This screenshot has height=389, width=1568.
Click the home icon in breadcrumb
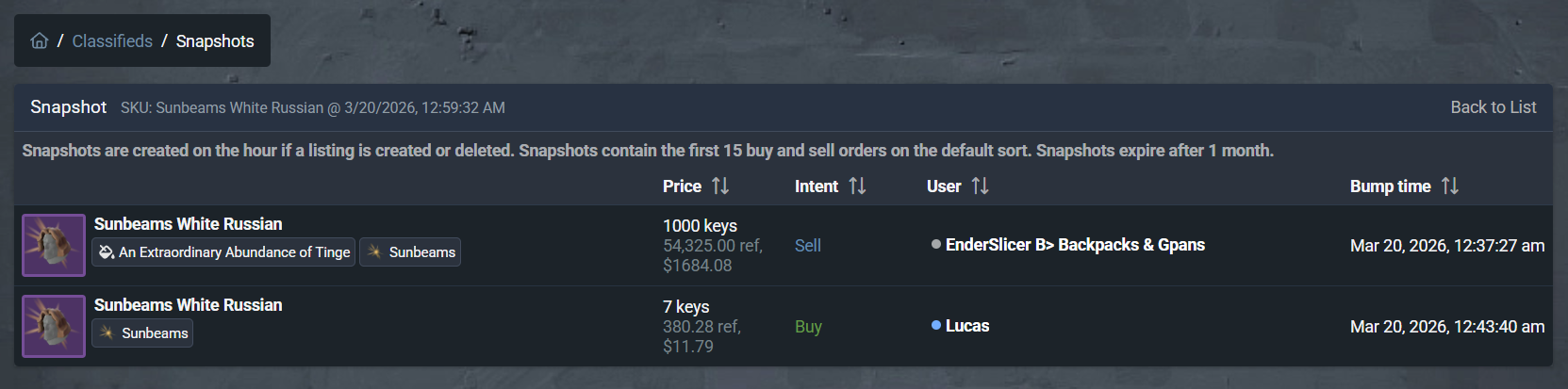(x=40, y=41)
